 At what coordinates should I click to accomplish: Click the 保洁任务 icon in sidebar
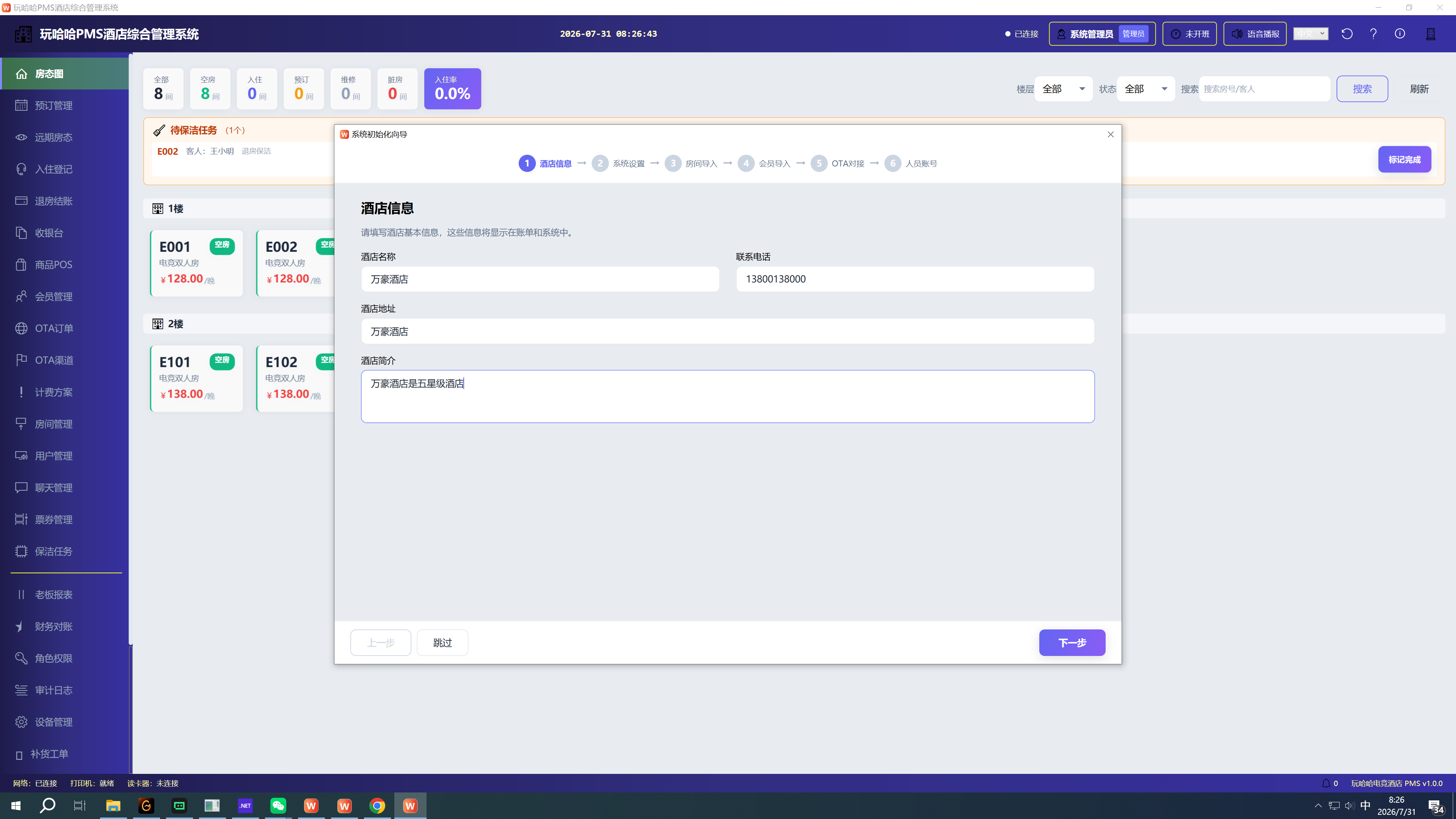point(21,551)
